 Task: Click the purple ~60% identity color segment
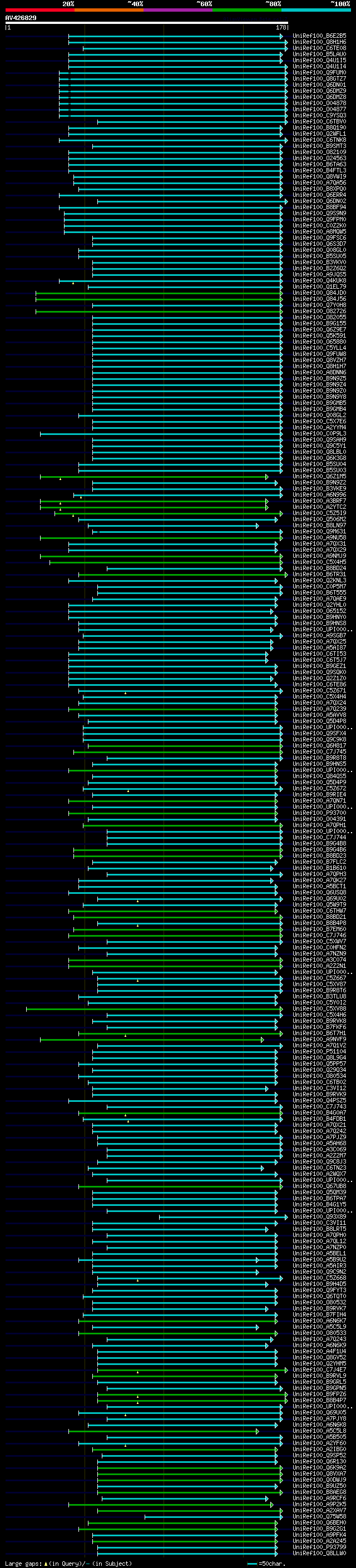pyautogui.click(x=179, y=10)
